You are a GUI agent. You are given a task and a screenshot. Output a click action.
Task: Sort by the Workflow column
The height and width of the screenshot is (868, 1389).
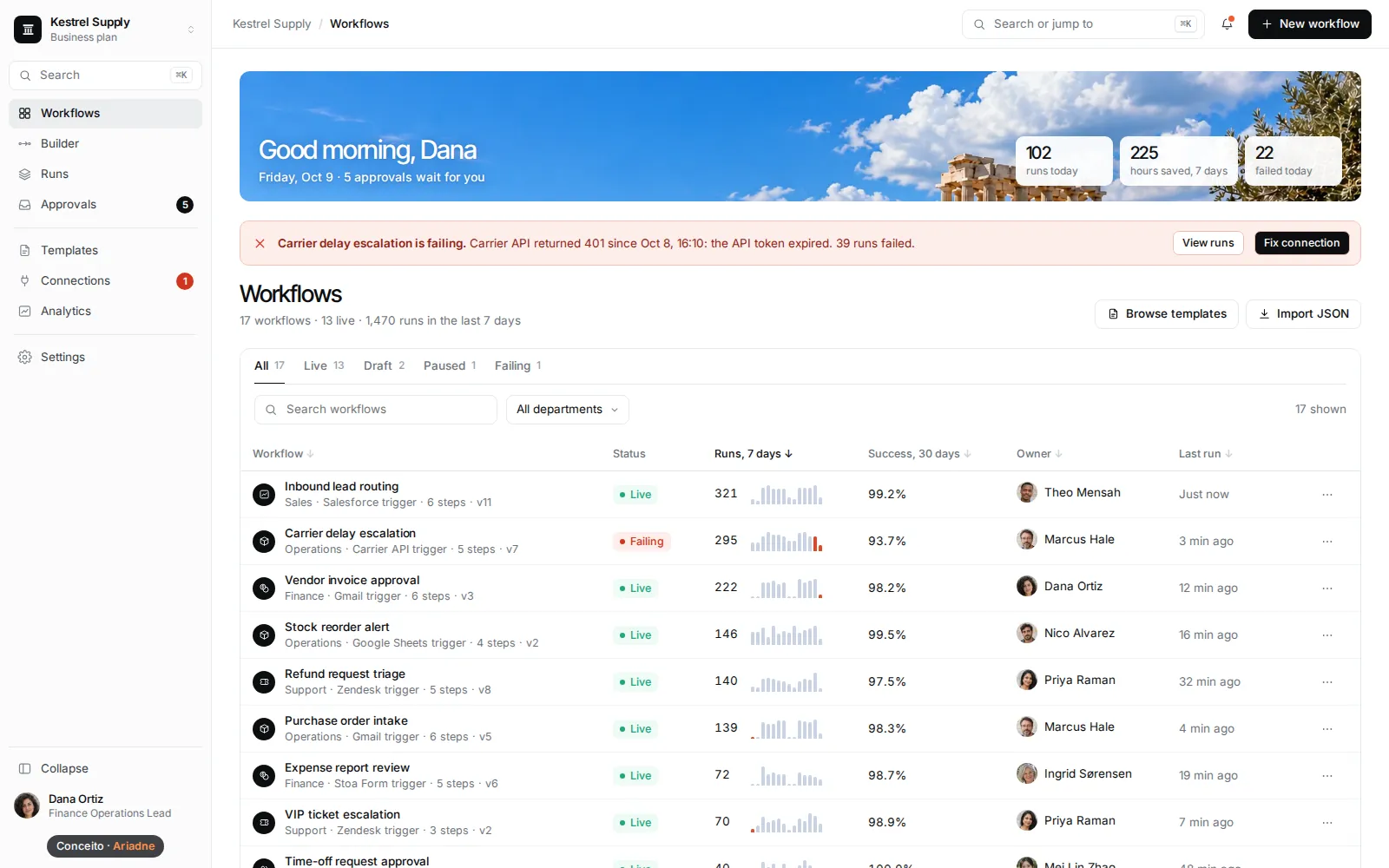tap(283, 454)
